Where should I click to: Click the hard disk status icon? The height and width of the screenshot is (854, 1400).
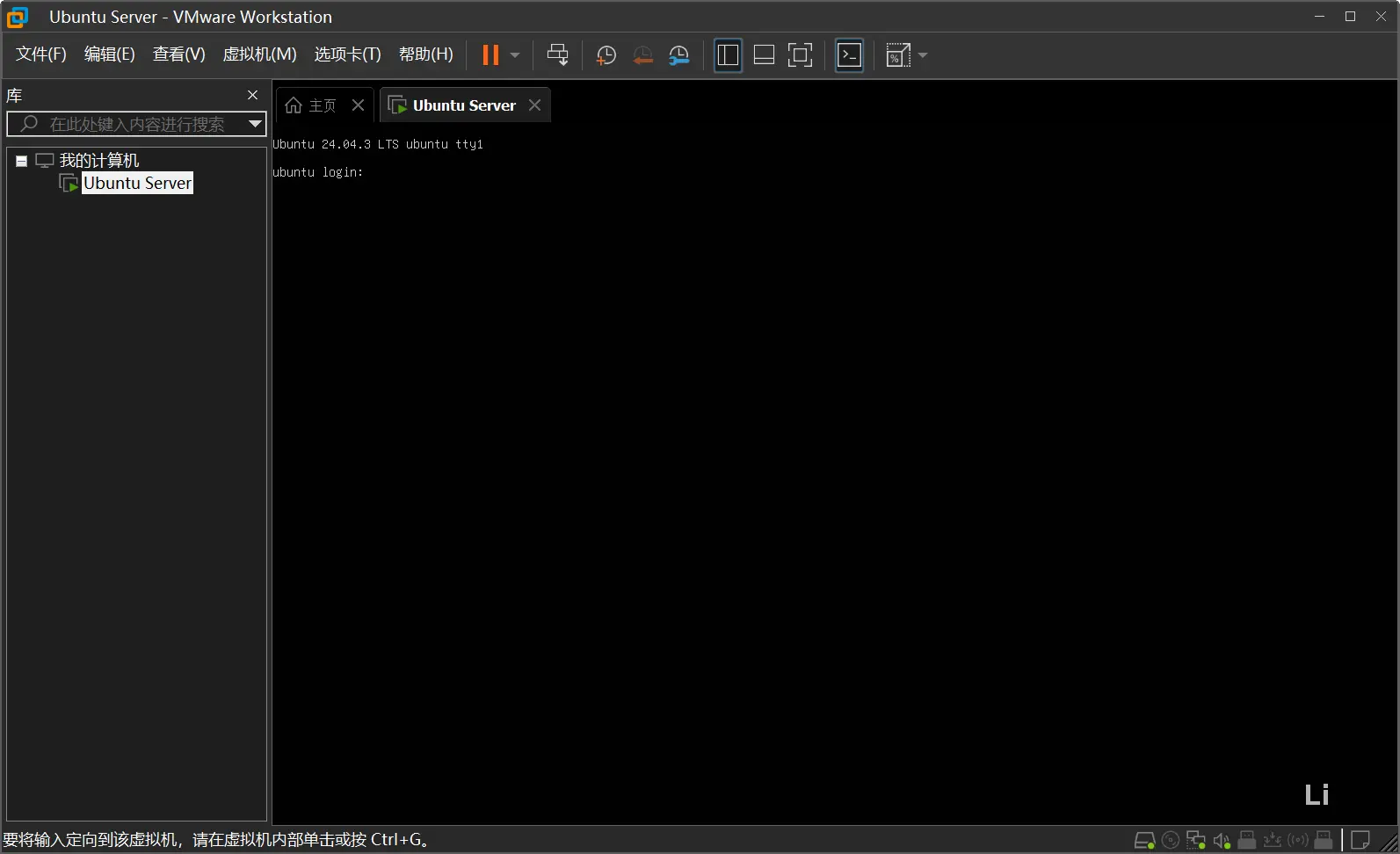[1144, 841]
